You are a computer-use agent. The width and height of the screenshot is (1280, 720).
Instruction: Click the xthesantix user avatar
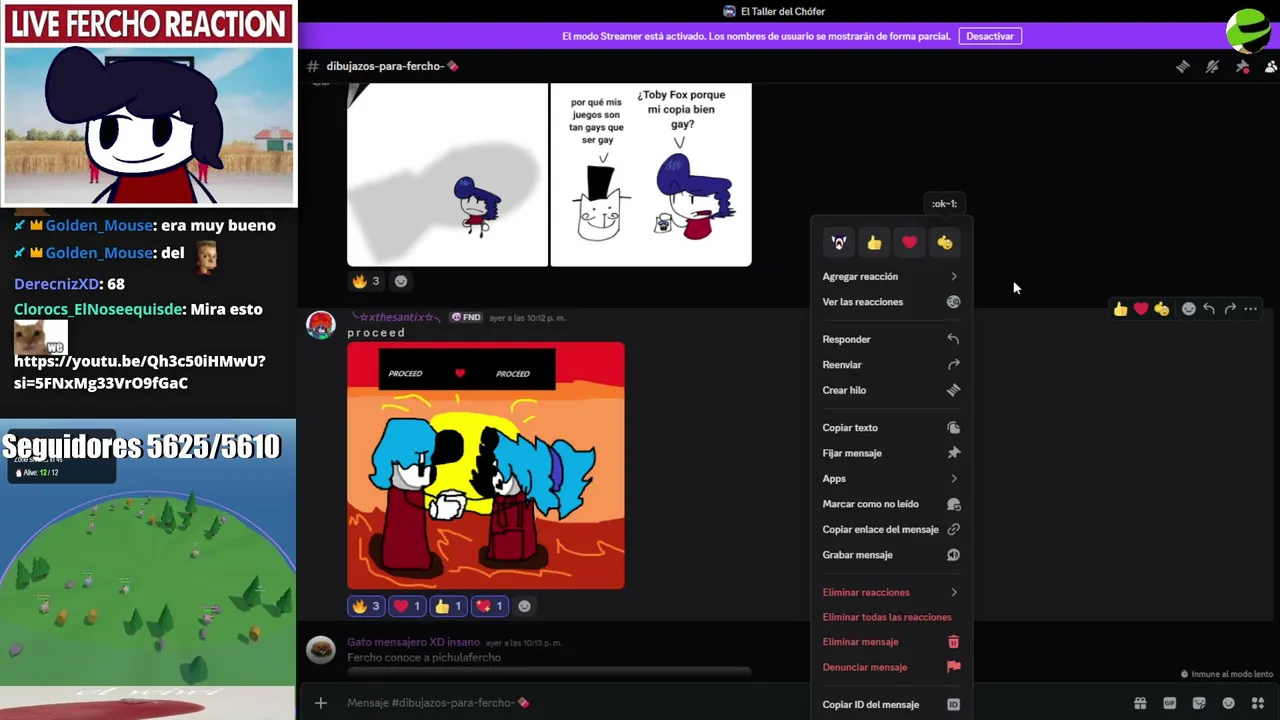(320, 325)
